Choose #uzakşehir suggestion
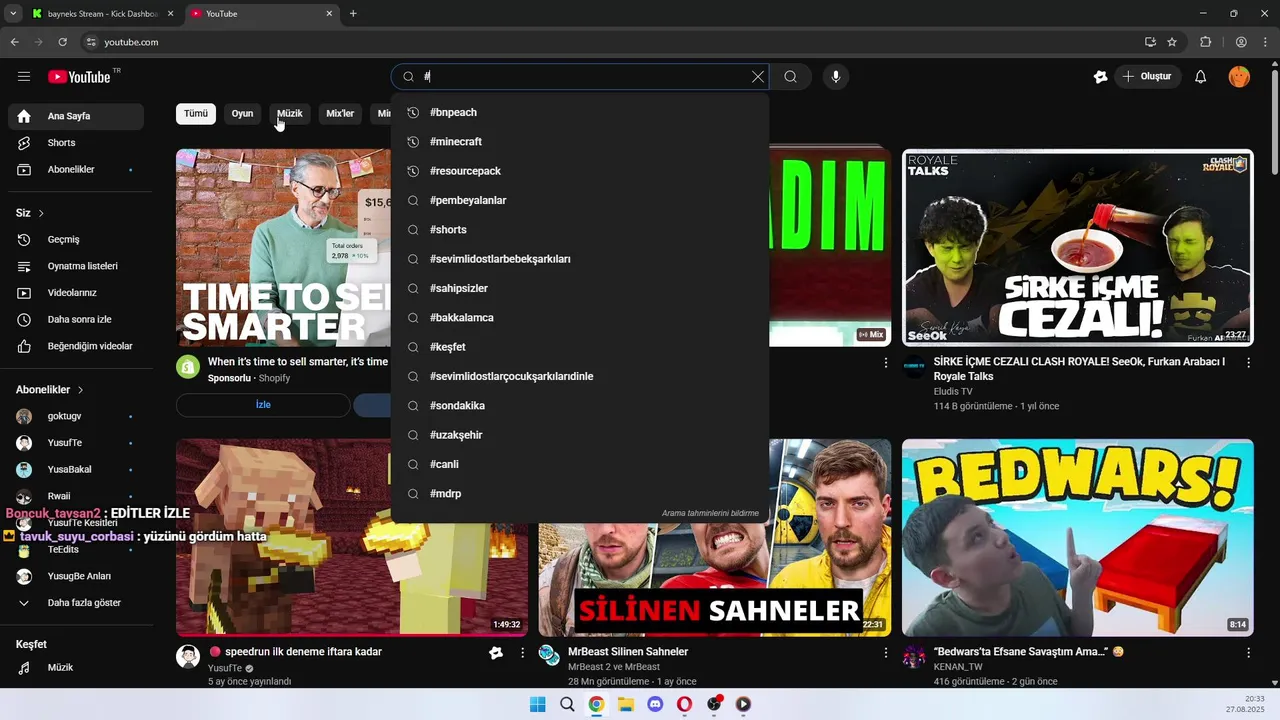Image resolution: width=1280 pixels, height=720 pixels. coord(580,435)
